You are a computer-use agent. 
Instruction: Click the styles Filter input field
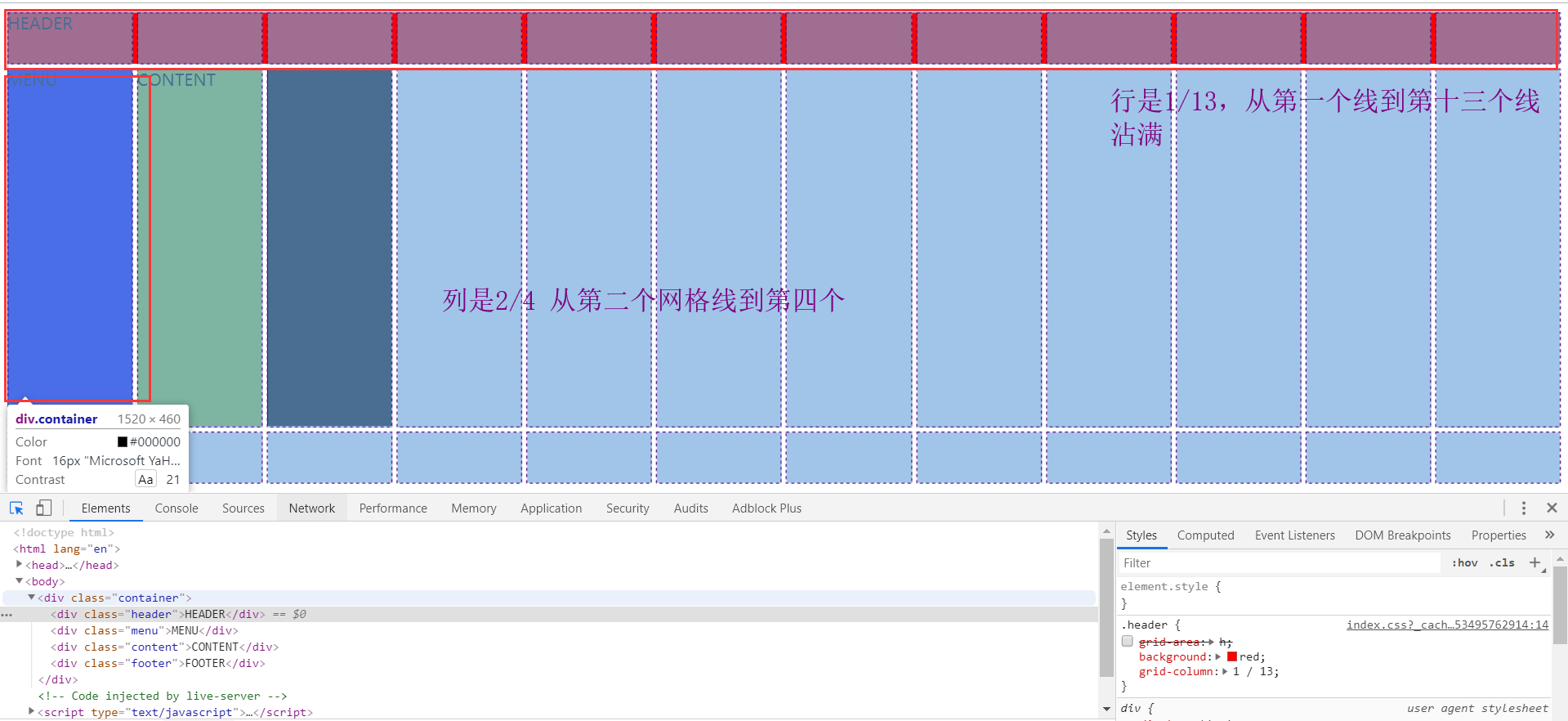(1280, 562)
